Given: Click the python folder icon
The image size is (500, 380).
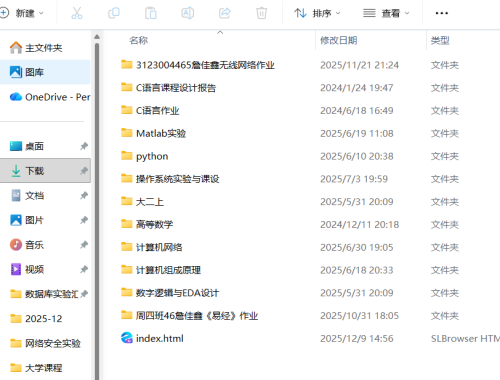Looking at the screenshot, I should [x=127, y=156].
